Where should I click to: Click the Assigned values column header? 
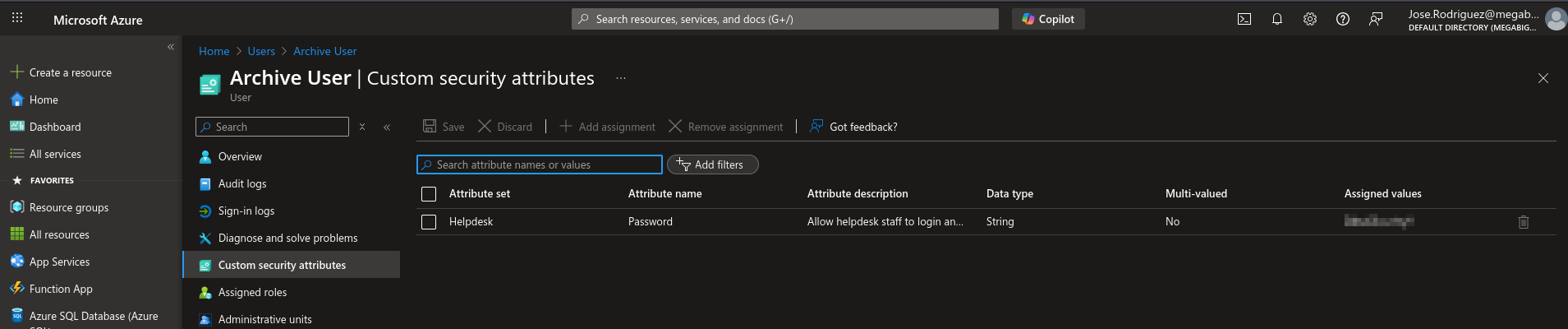(x=1382, y=193)
